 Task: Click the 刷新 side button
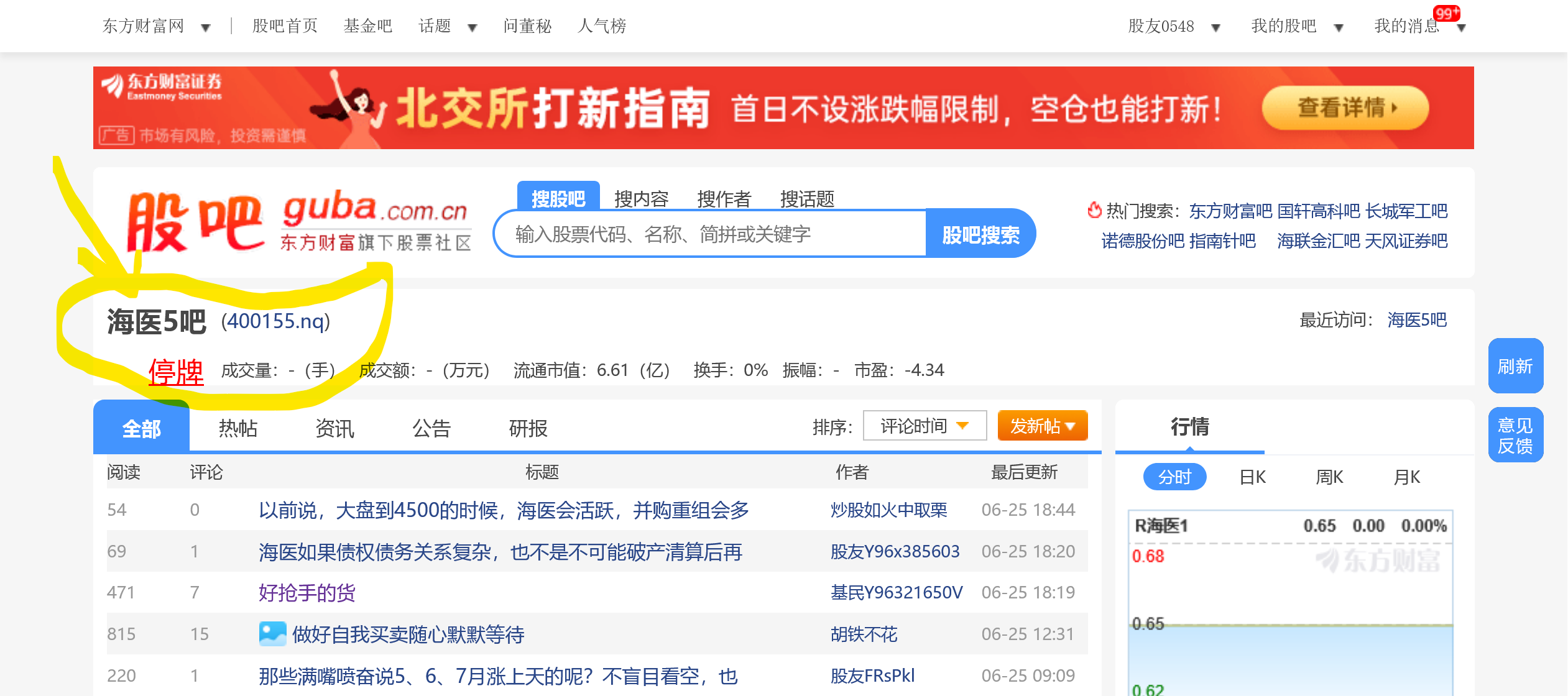tap(1515, 366)
